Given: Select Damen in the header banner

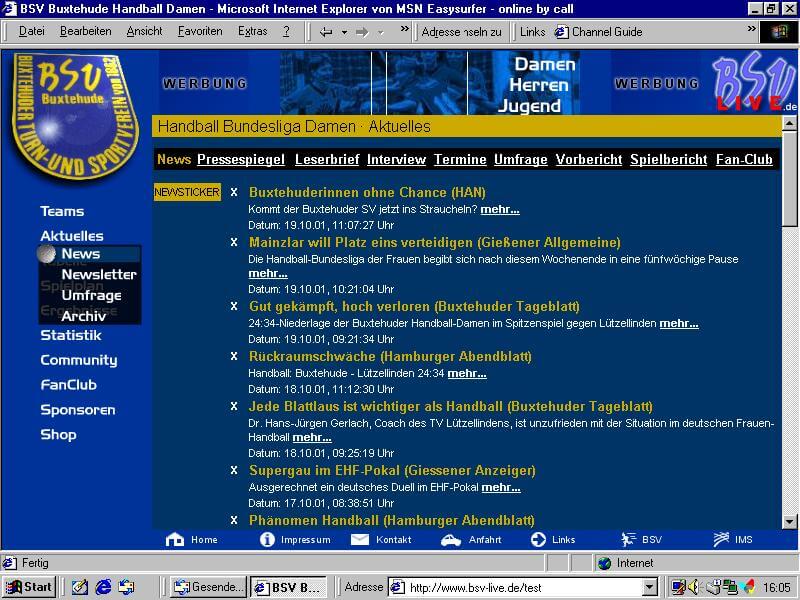Looking at the screenshot, I should click(x=544, y=64).
